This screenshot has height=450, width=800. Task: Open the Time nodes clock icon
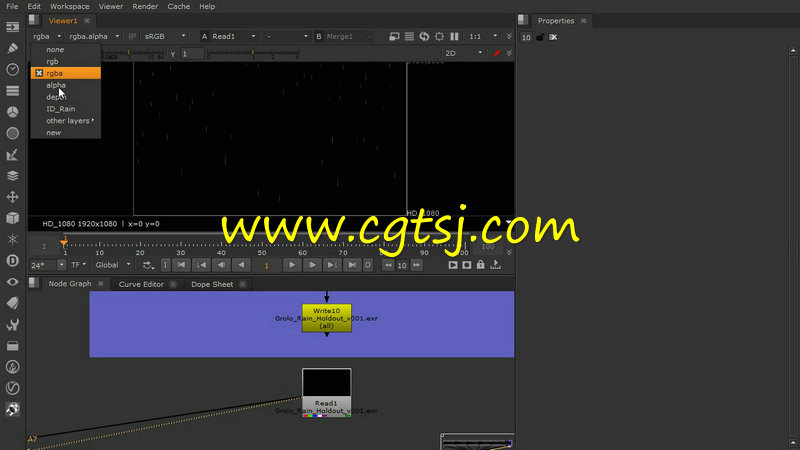pyautogui.click(x=12, y=69)
